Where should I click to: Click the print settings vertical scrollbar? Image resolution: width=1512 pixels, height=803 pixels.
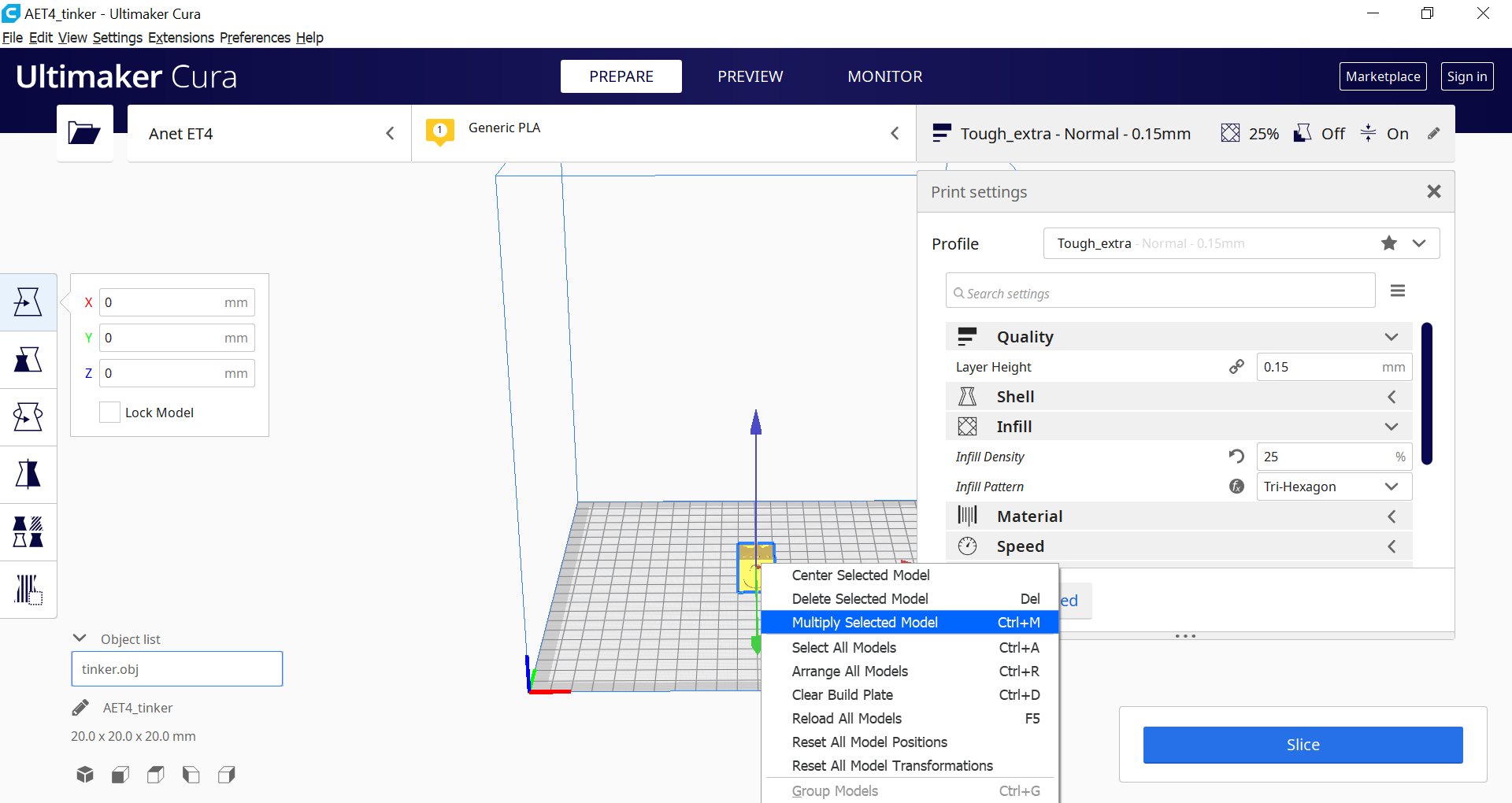click(x=1427, y=394)
